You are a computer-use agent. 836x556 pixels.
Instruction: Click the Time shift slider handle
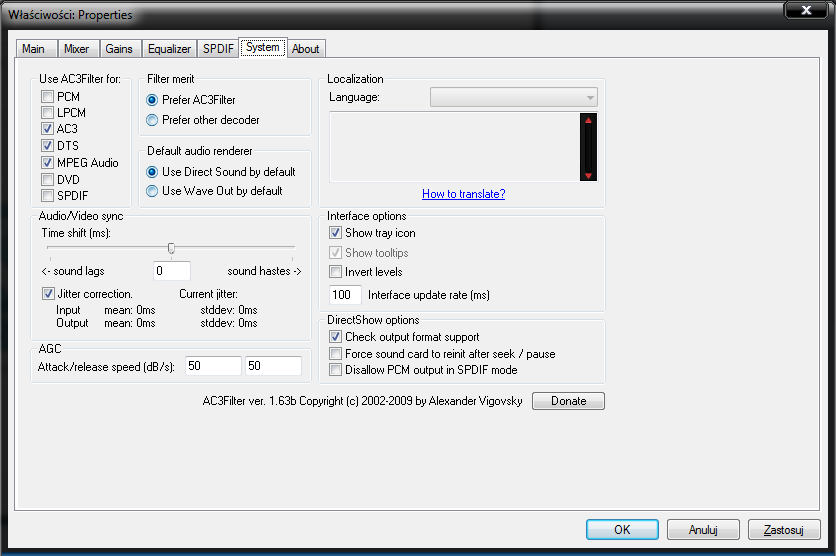click(x=171, y=248)
